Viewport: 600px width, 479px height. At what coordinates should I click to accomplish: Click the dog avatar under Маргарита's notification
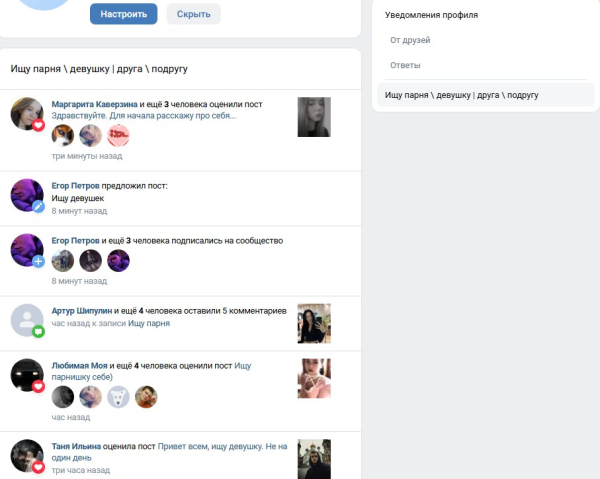pos(63,135)
